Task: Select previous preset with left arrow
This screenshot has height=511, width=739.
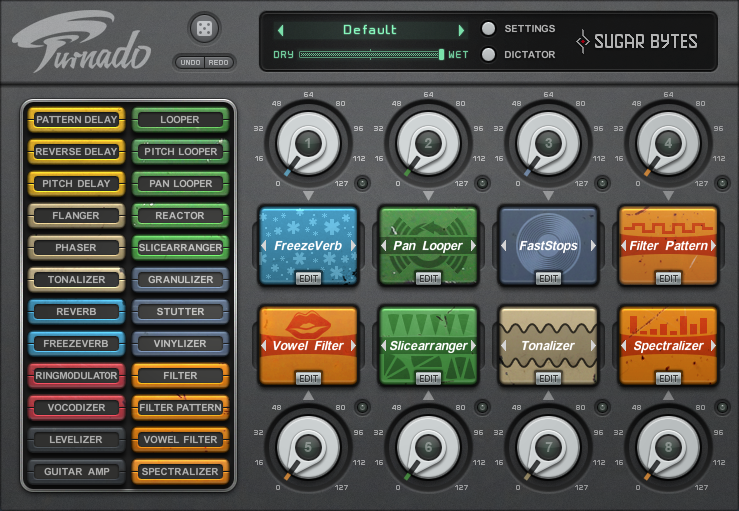Action: pyautogui.click(x=281, y=30)
